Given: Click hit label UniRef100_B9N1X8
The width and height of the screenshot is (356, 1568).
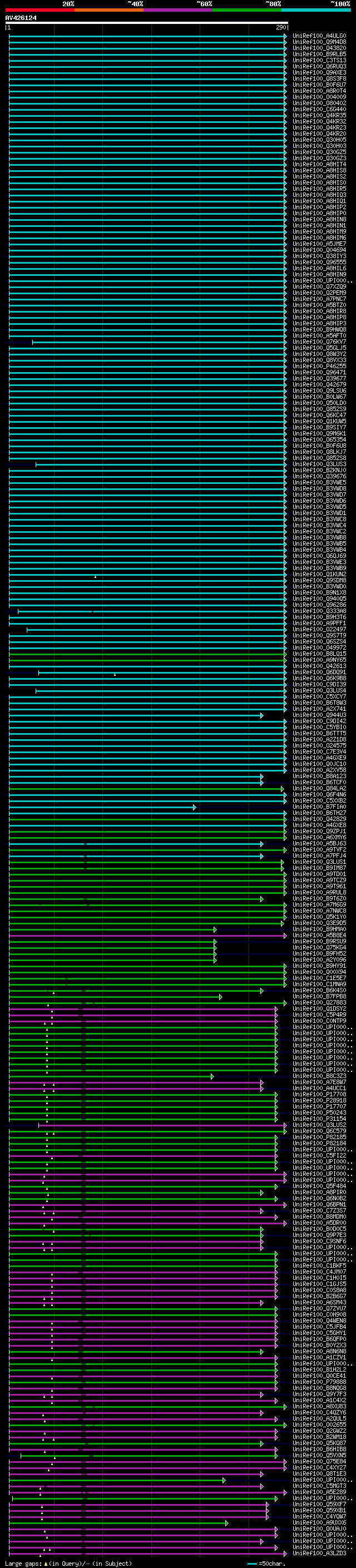Looking at the screenshot, I should pyautogui.click(x=319, y=593).
